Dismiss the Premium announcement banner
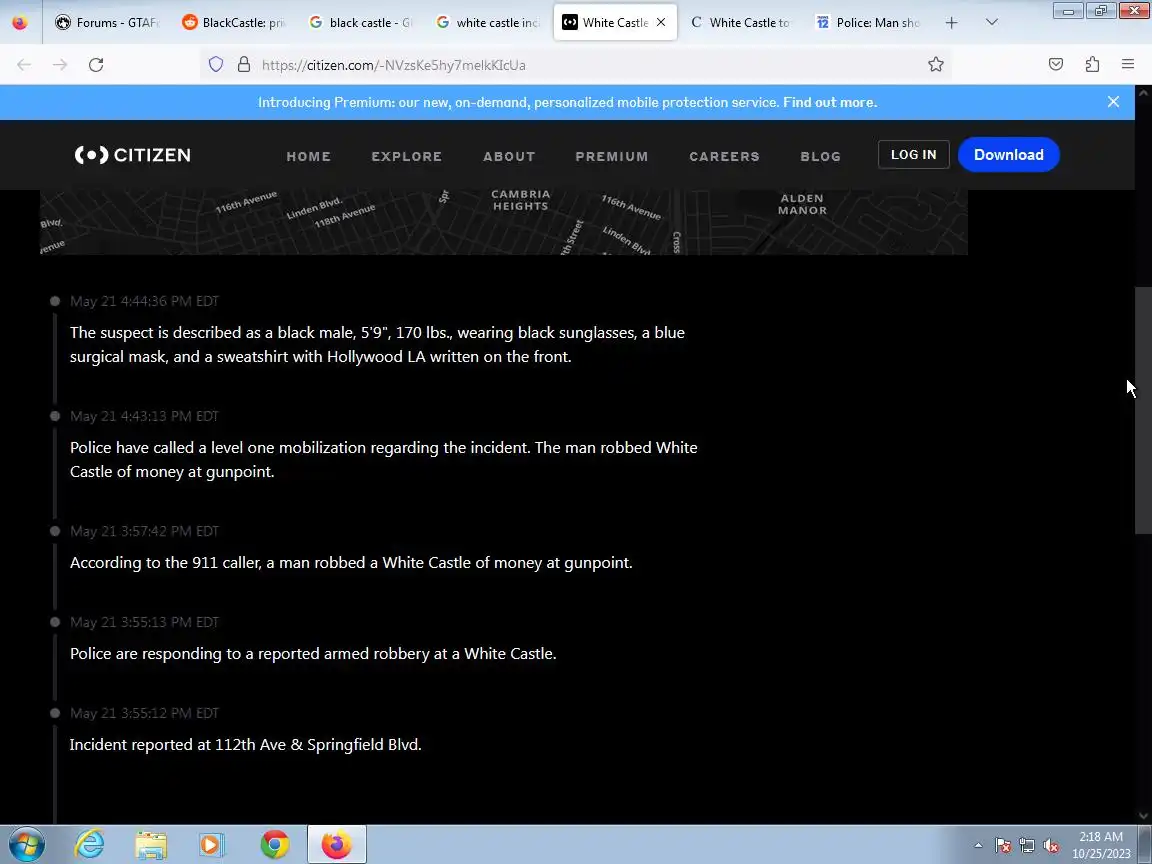The height and width of the screenshot is (864, 1152). coord(1113,102)
